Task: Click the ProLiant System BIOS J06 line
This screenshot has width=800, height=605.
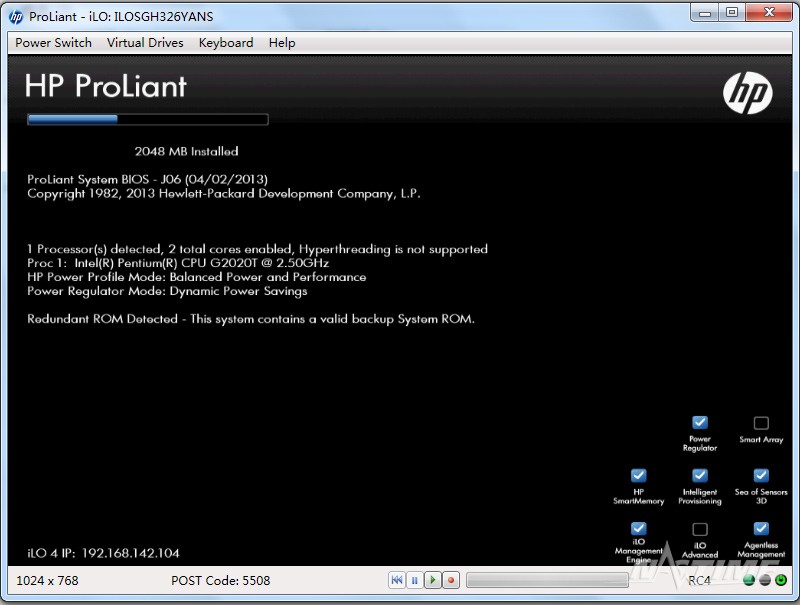Action: 147,180
